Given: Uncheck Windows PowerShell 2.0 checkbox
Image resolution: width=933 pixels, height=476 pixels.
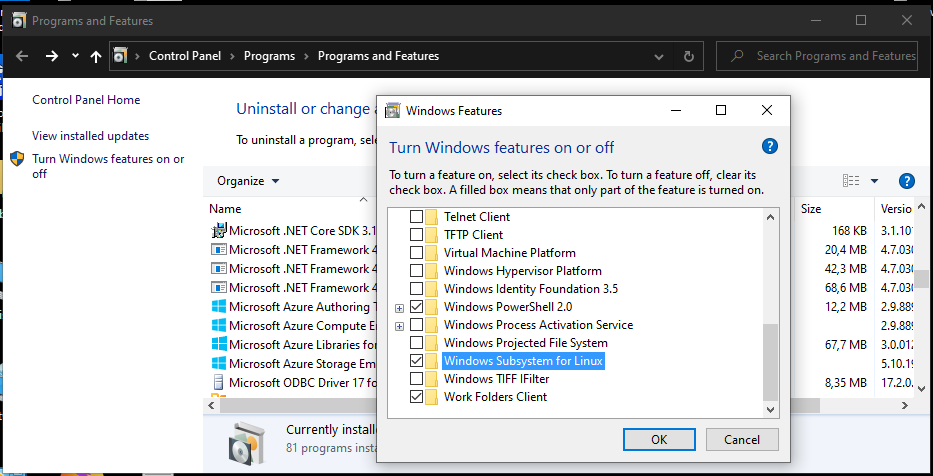Looking at the screenshot, I should pyautogui.click(x=417, y=307).
